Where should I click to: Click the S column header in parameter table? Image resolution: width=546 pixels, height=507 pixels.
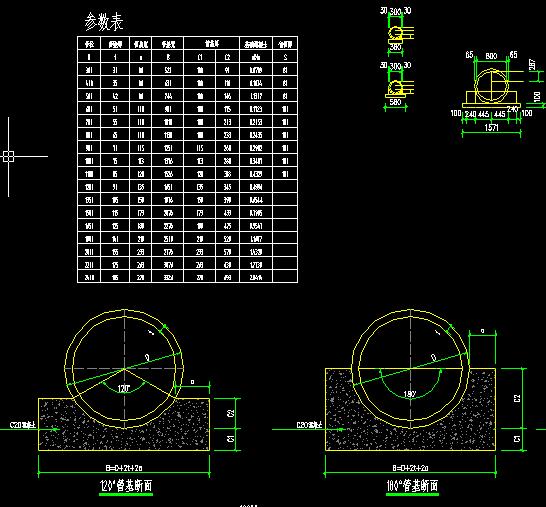tap(285, 57)
